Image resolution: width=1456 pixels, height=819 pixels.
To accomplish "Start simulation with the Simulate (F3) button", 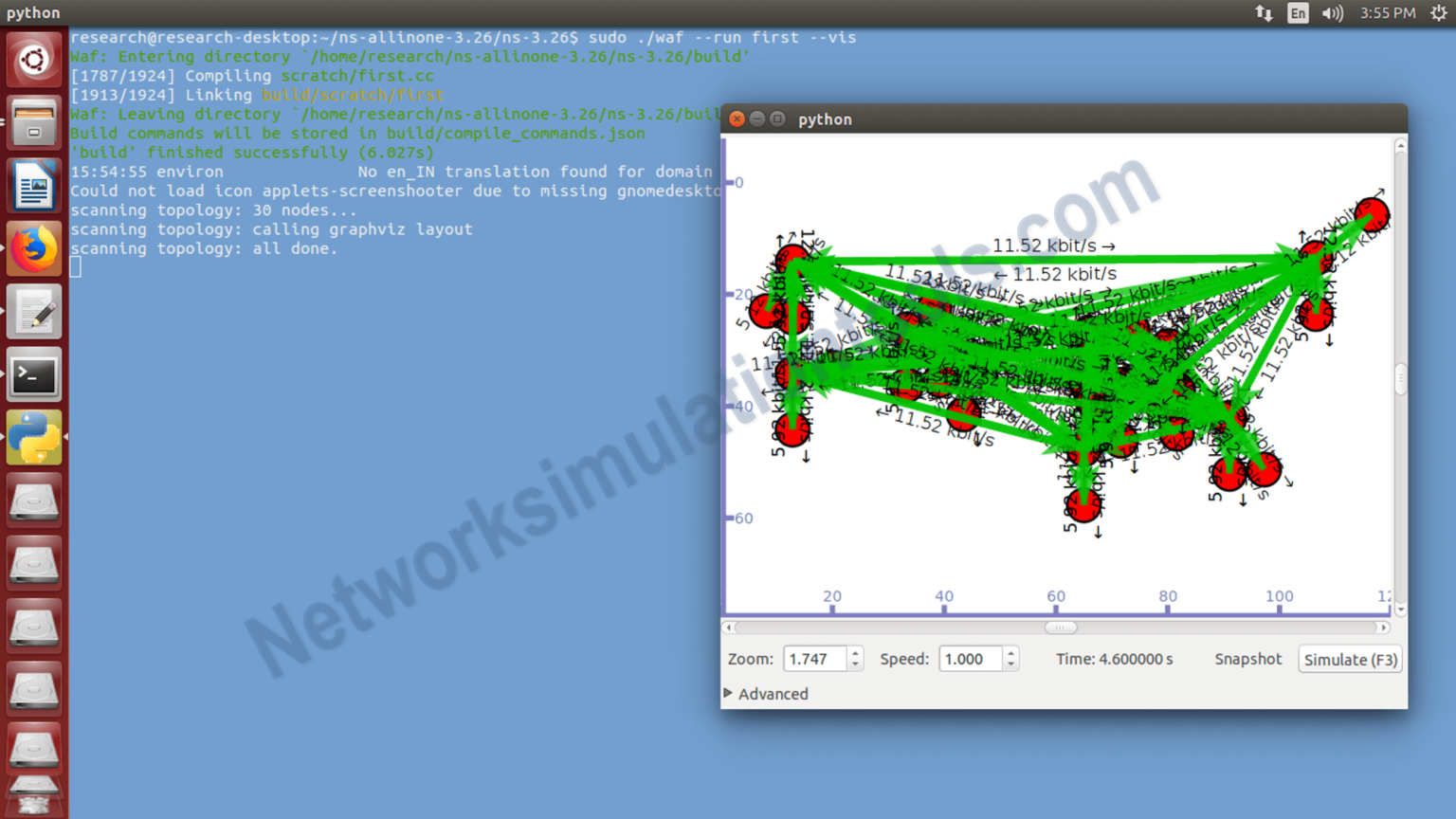I will point(1350,659).
